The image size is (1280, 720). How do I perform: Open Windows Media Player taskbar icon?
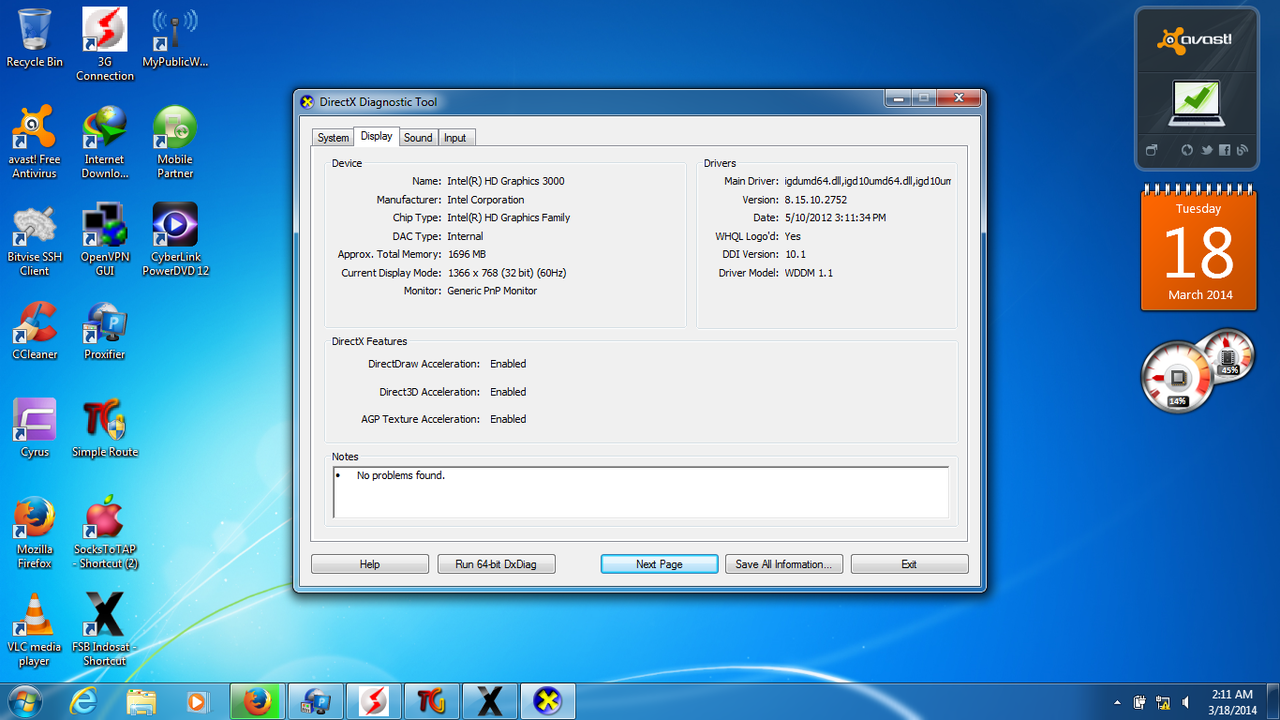tap(198, 702)
